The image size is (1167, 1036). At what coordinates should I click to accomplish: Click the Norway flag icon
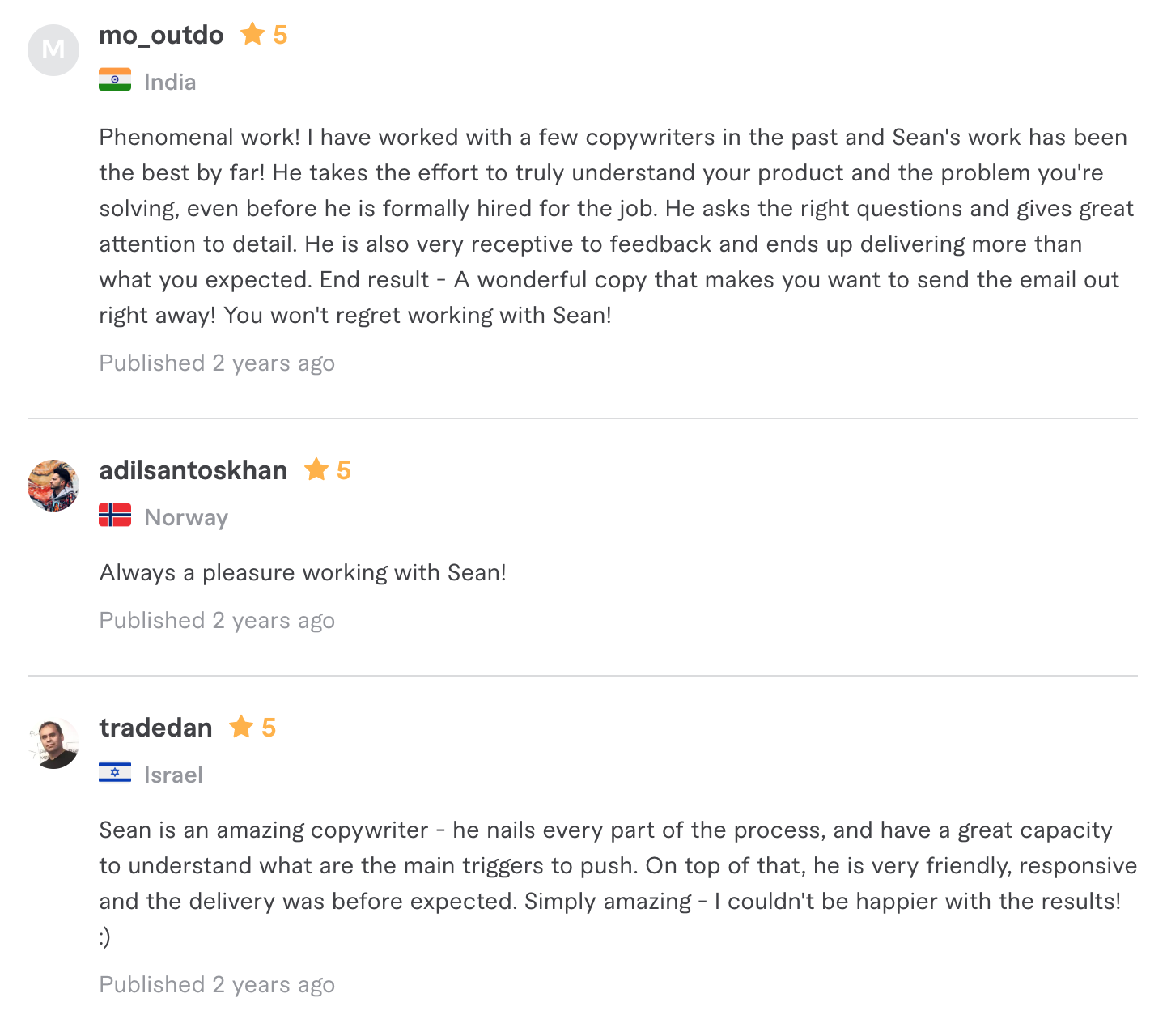(x=115, y=516)
